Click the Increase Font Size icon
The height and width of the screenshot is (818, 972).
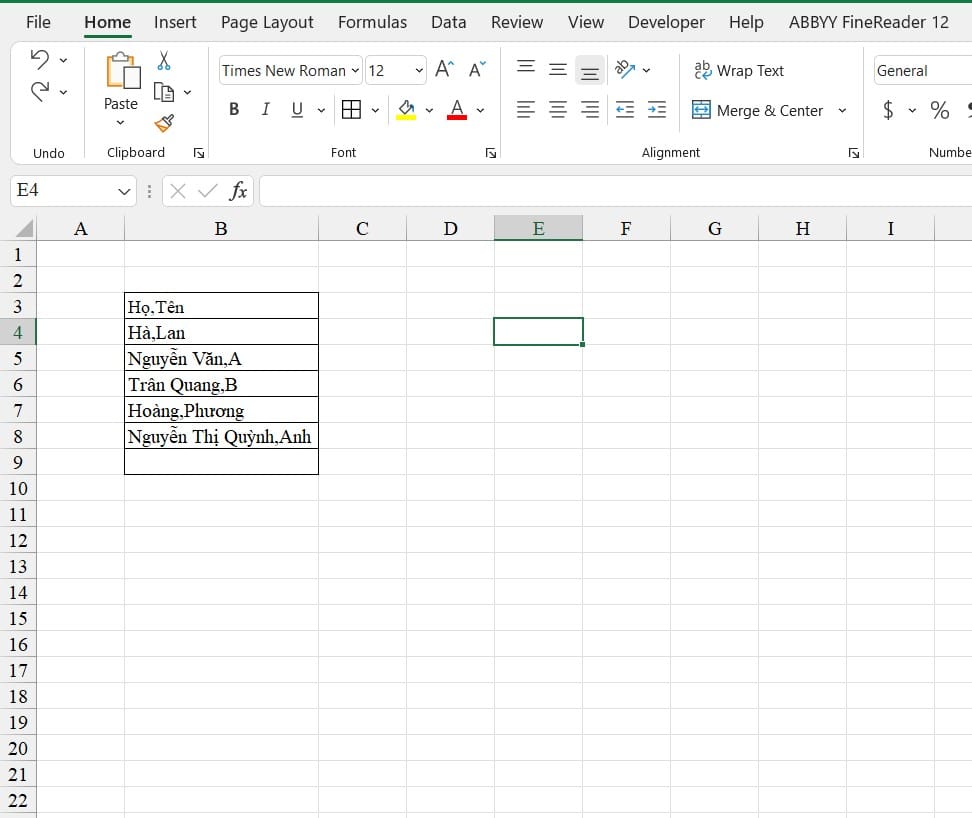click(x=444, y=69)
